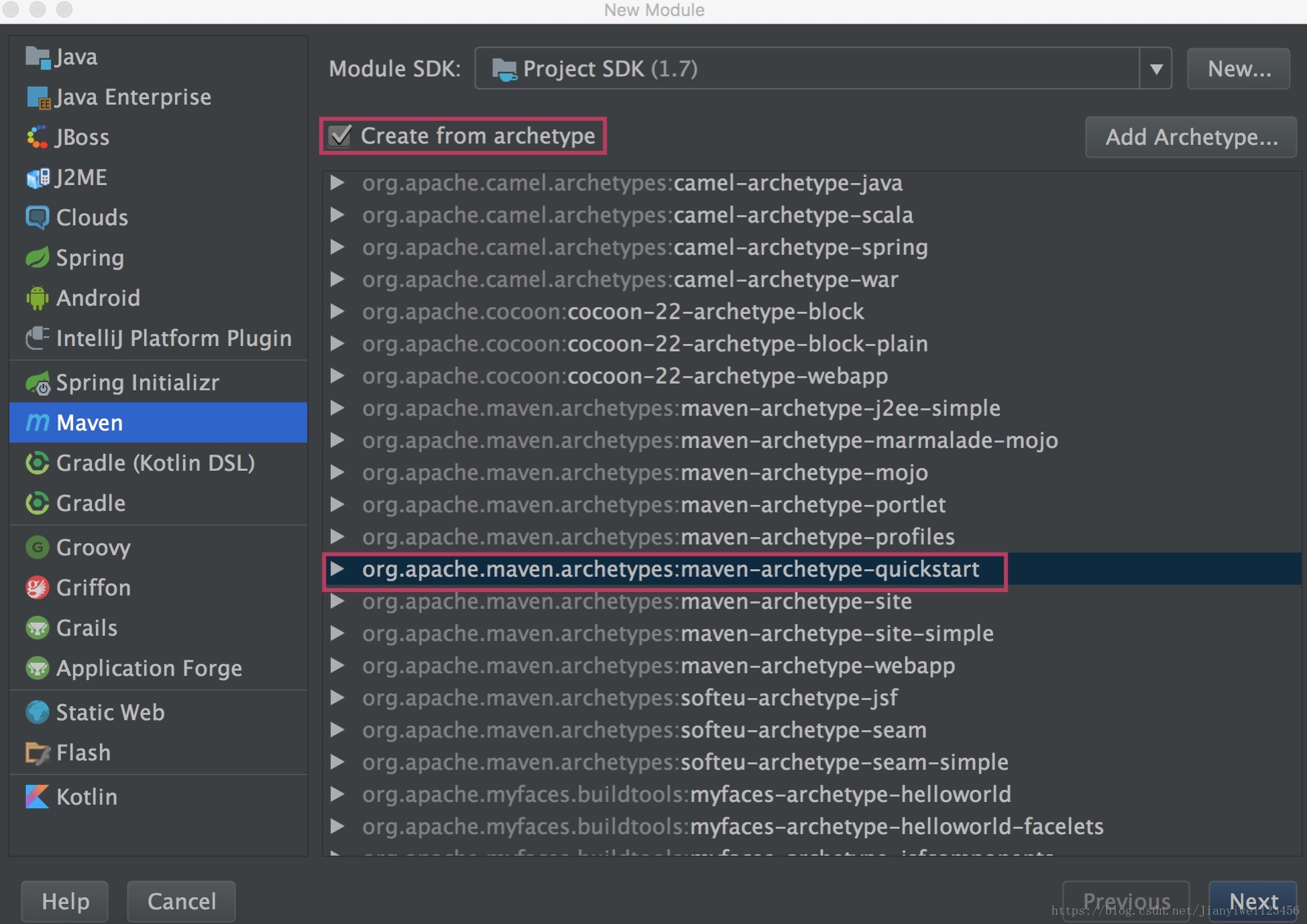Select Gradle (Kotlin DSL) entry
This screenshot has height=924, width=1307.
coord(158,463)
